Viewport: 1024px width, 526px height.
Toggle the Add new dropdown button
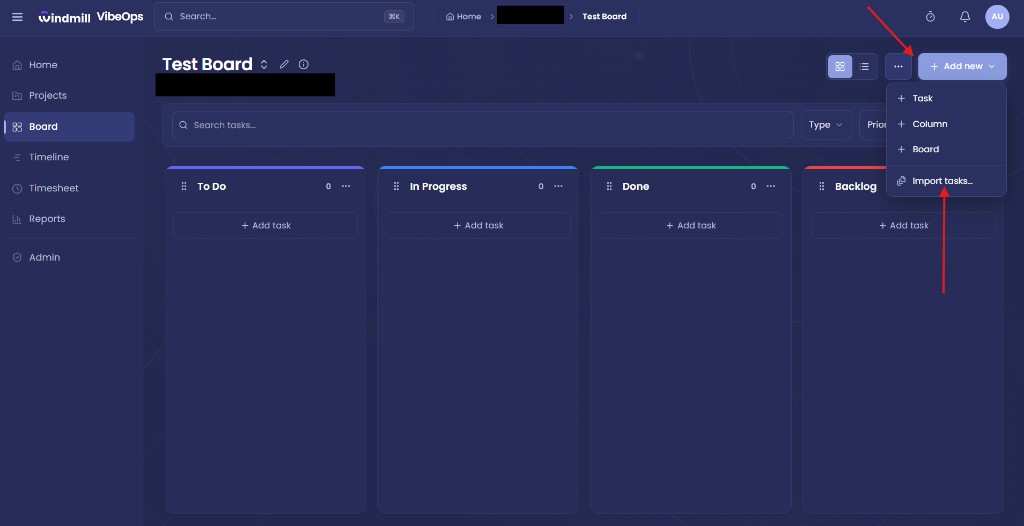click(962, 66)
